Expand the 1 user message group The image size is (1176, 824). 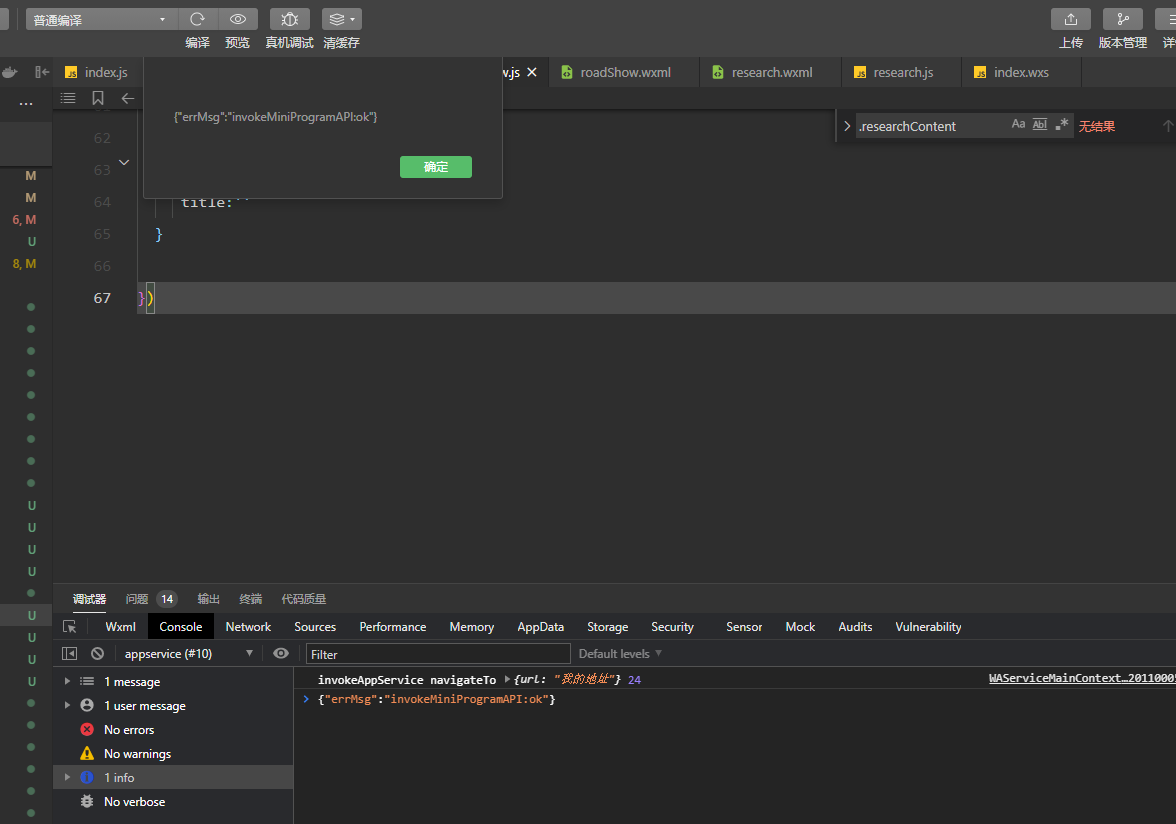pos(68,706)
